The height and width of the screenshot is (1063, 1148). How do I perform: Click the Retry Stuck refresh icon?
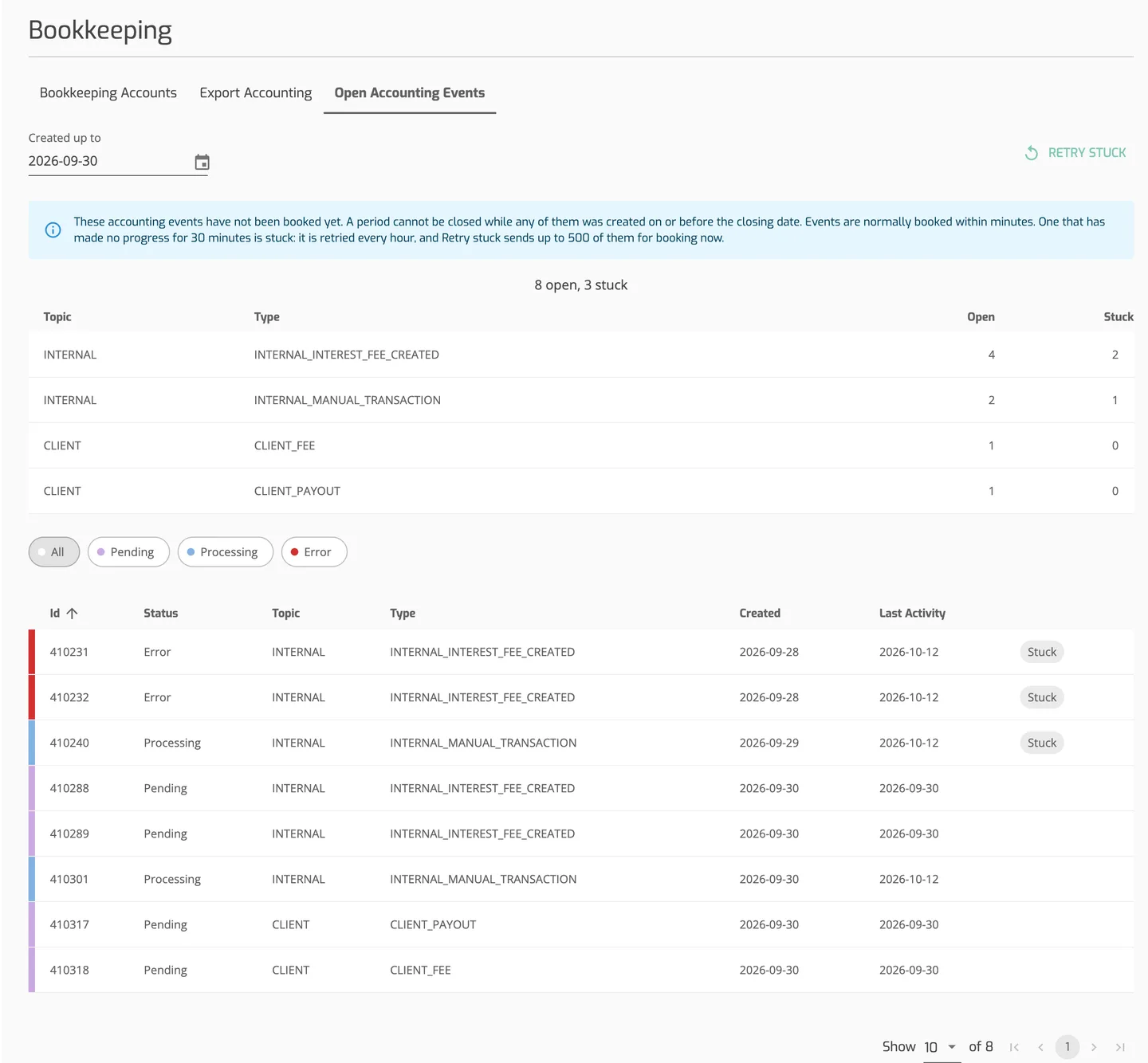pos(1032,153)
